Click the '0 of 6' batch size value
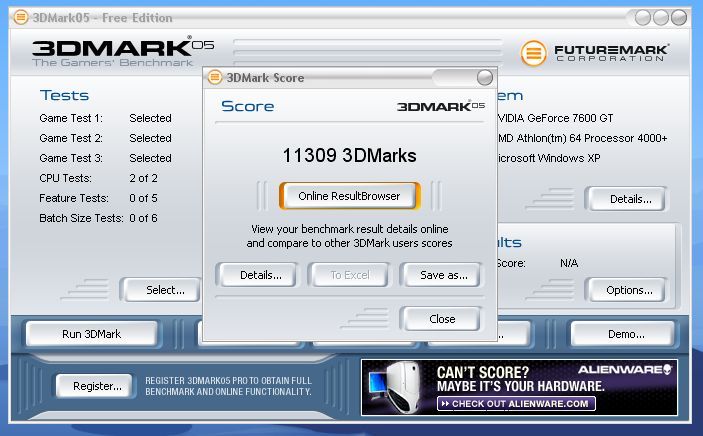Image resolution: width=703 pixels, height=436 pixels. pyautogui.click(x=143, y=218)
